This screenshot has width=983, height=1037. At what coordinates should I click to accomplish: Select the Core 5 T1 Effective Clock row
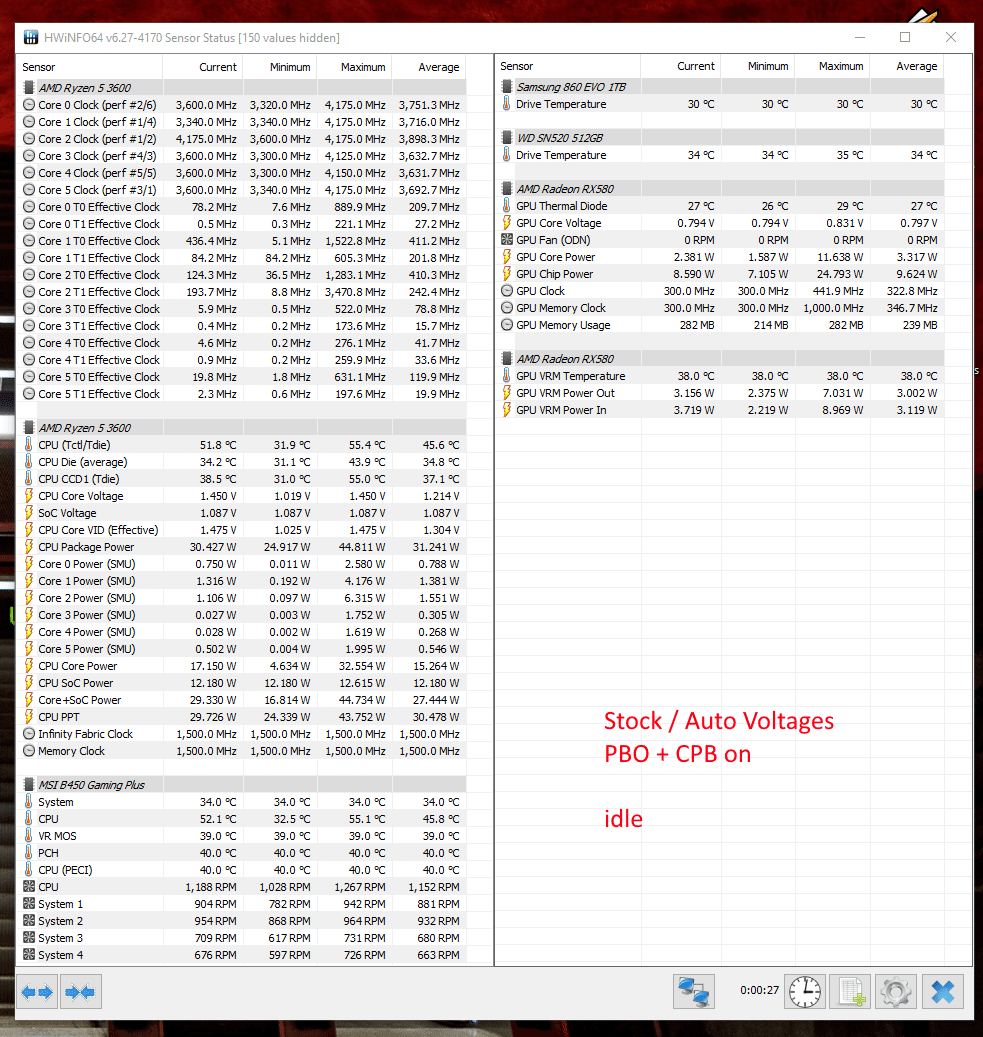[x=241, y=394]
